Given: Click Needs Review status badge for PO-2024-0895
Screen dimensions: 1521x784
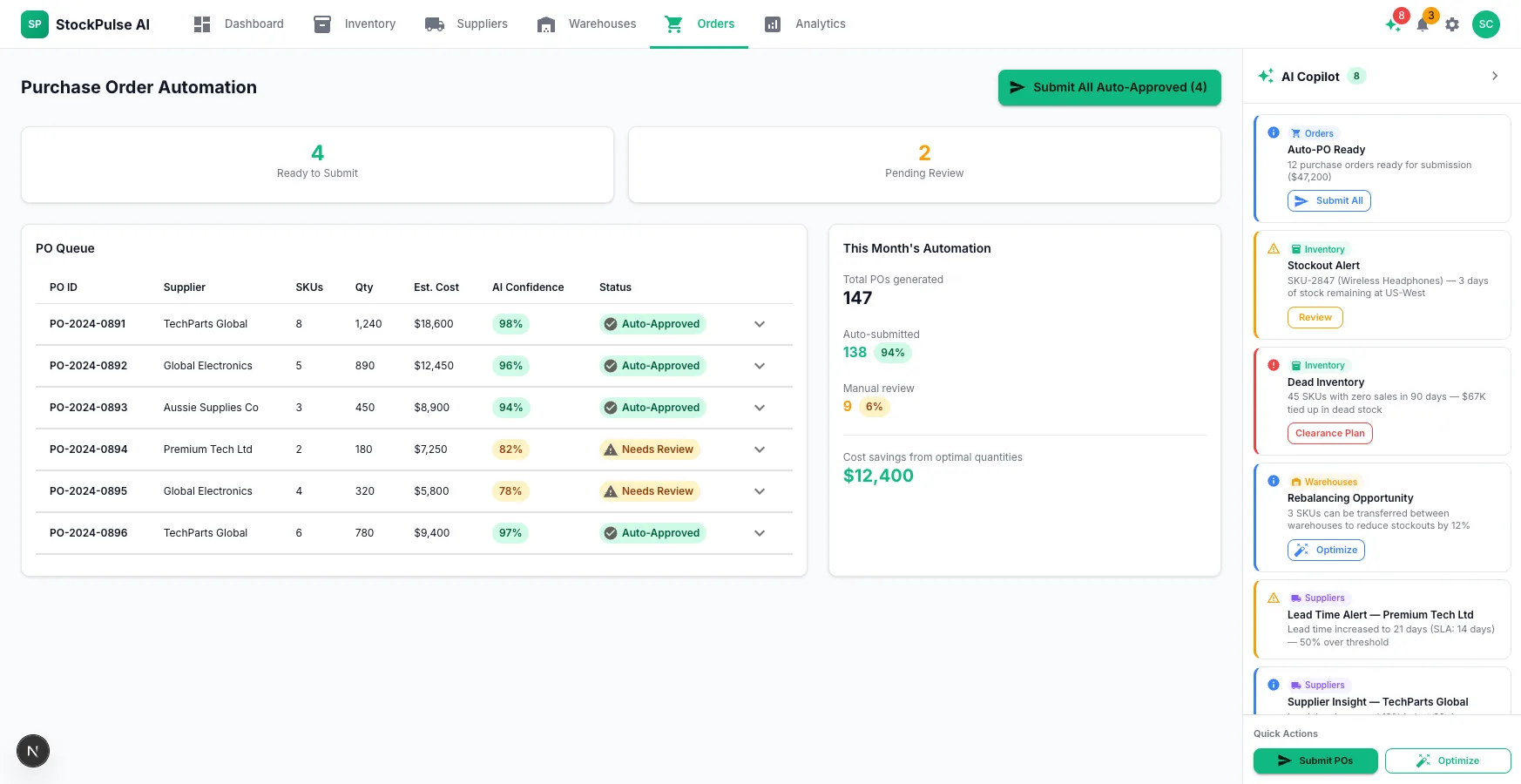Looking at the screenshot, I should (650, 491).
